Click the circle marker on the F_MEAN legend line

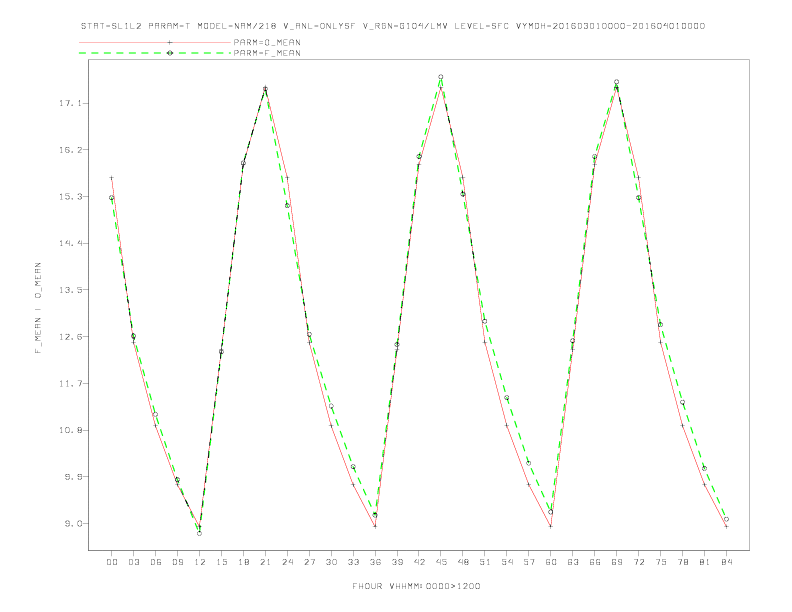coord(170,53)
